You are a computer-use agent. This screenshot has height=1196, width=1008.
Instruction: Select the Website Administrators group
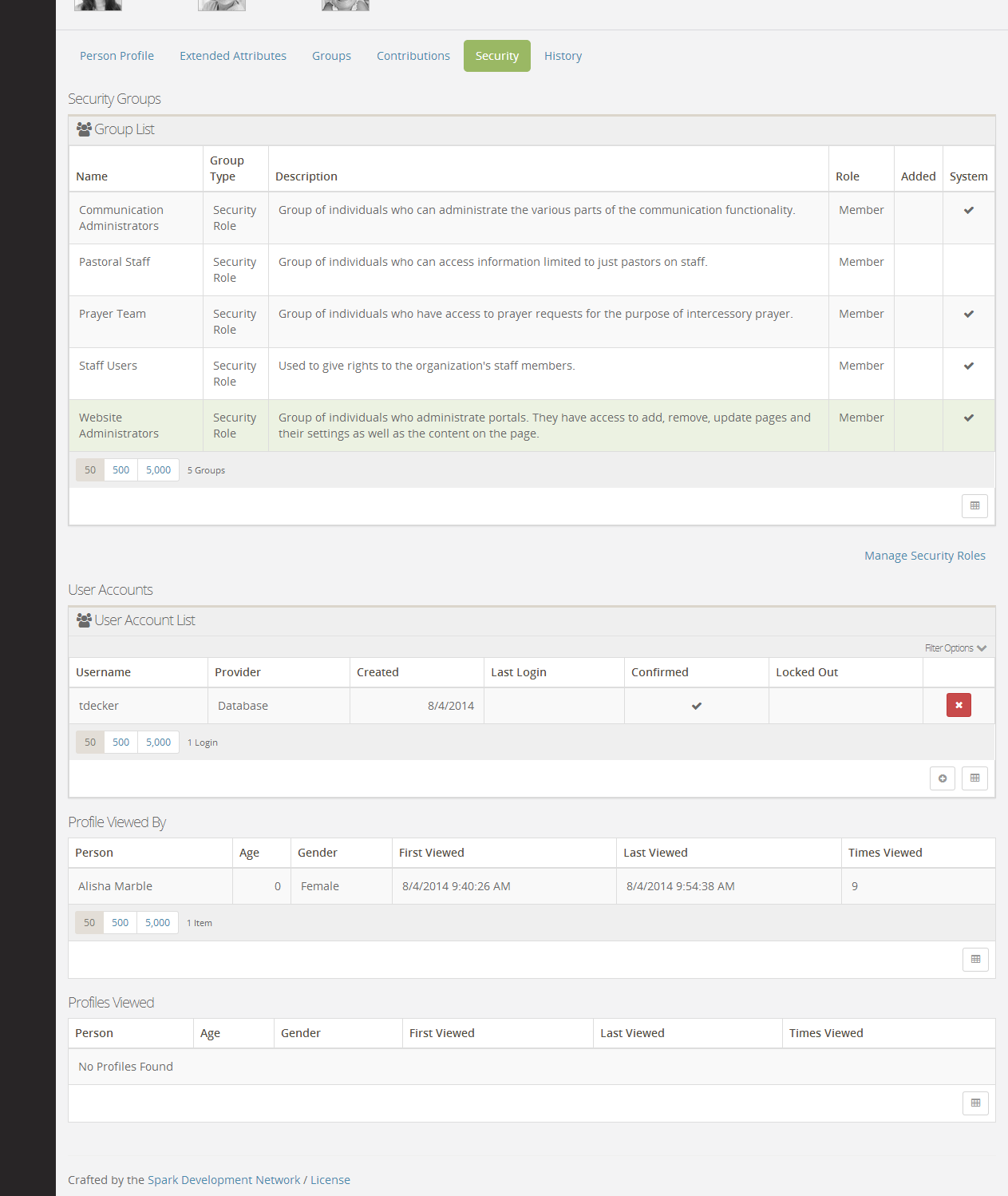532,426
